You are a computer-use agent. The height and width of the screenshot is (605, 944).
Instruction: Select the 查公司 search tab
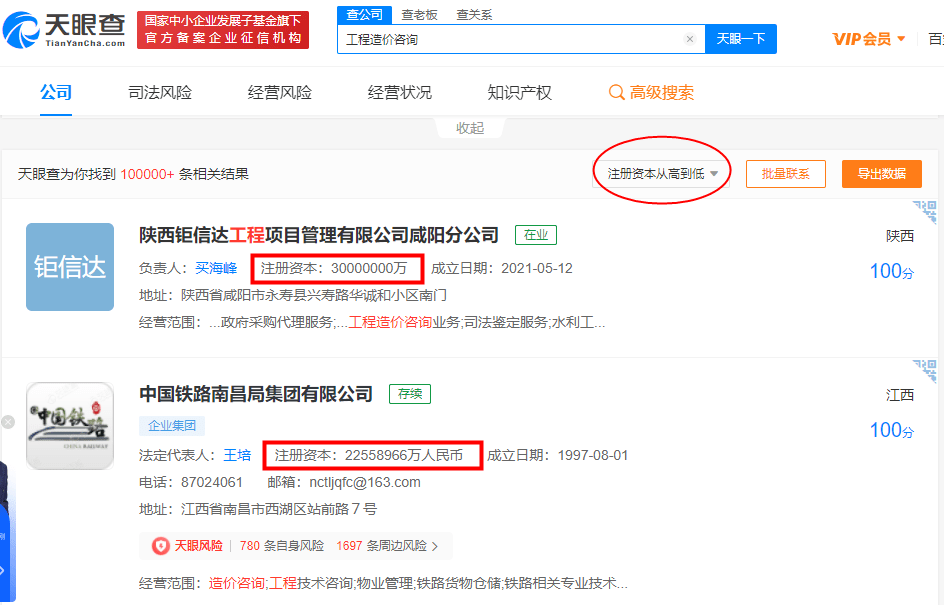pyautogui.click(x=364, y=14)
